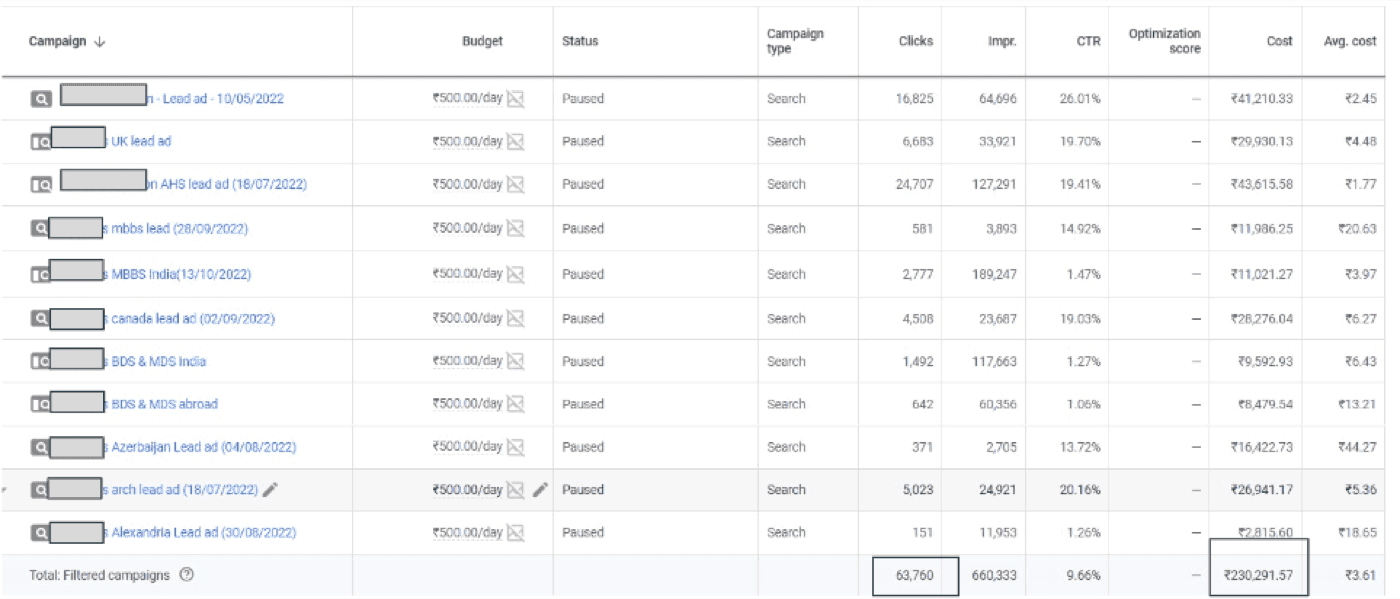Click the help icon next to Total: Filtered campaigns
The height and width of the screenshot is (599, 1400).
point(186,575)
